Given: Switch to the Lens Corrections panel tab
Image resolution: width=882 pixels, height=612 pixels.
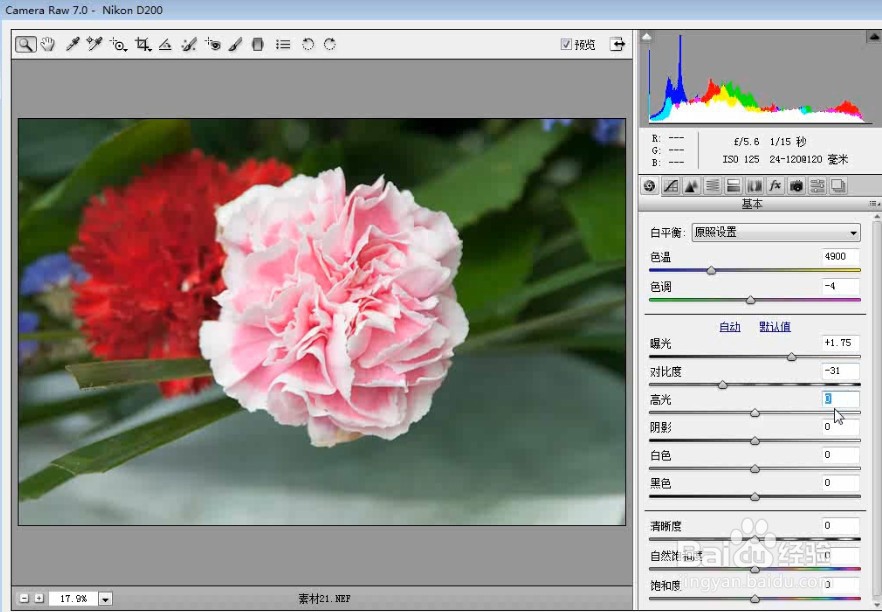Looking at the screenshot, I should pyautogui.click(x=754, y=186).
